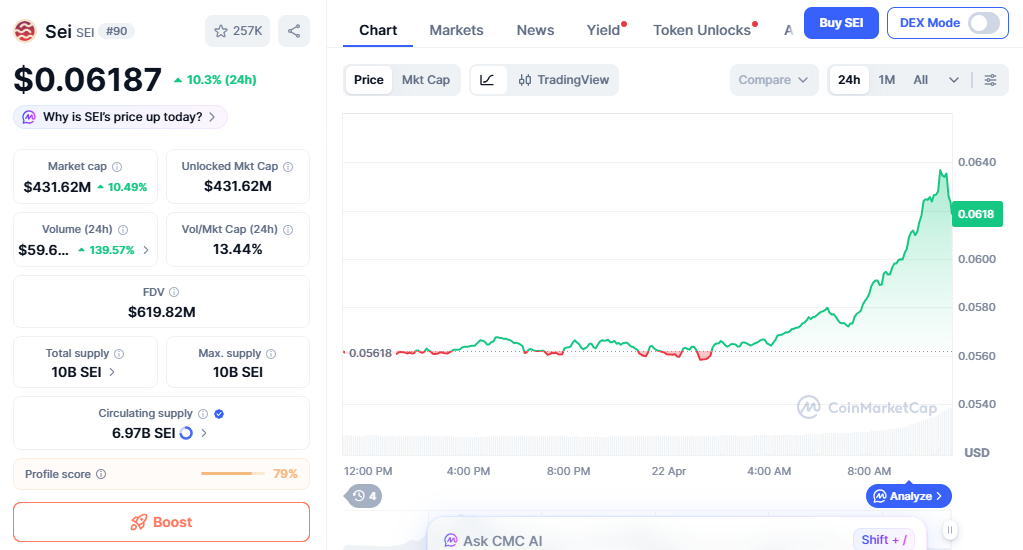
Task: Select the Mkt Cap chart view
Action: tap(426, 80)
